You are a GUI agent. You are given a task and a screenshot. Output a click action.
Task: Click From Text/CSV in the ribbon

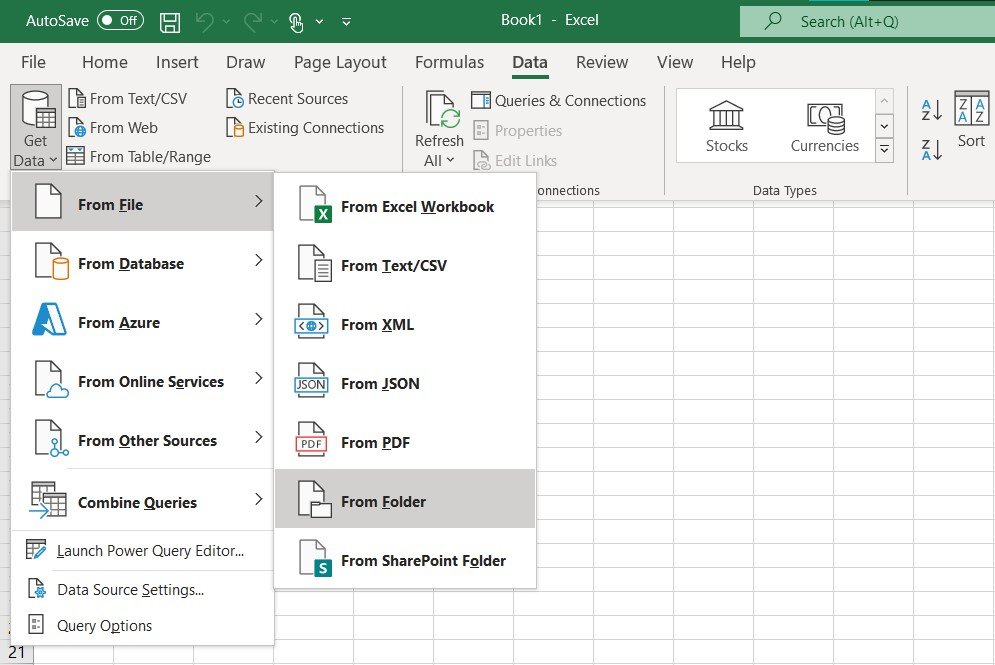tap(128, 99)
